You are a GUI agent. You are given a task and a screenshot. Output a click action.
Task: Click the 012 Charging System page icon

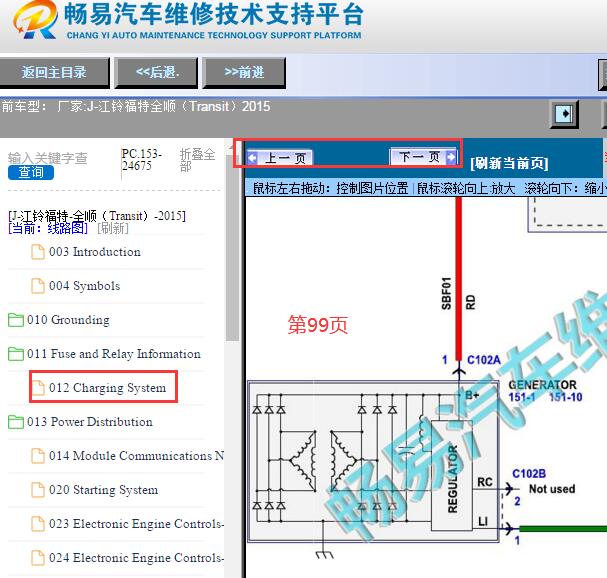38,388
